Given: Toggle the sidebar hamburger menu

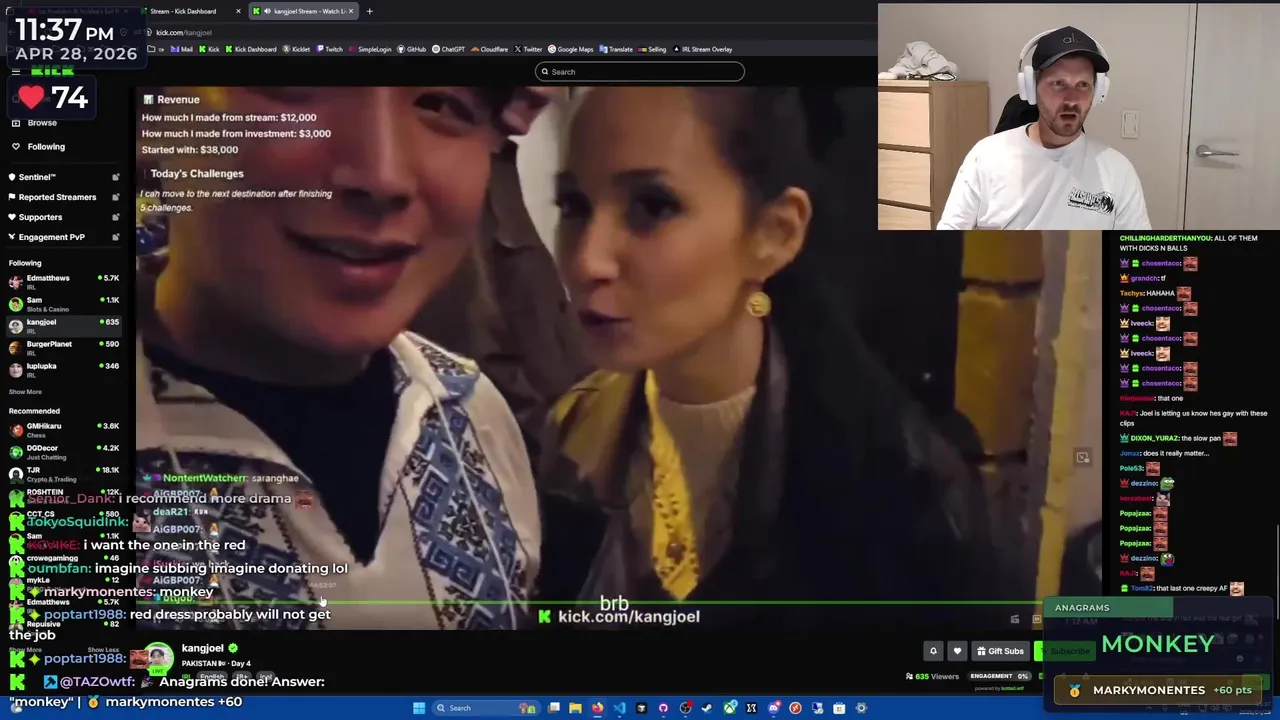Looking at the screenshot, I should pyautogui.click(x=16, y=71).
